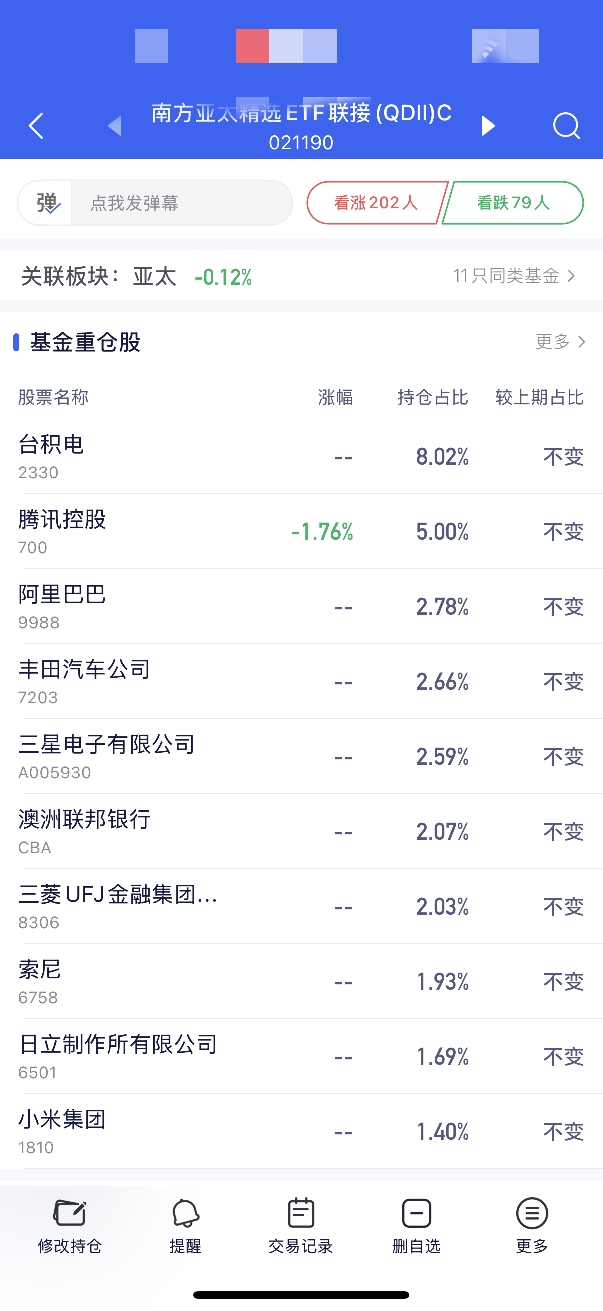This screenshot has height=1311, width=603.
Task: Tap the back arrow icon
Action: click(x=36, y=126)
